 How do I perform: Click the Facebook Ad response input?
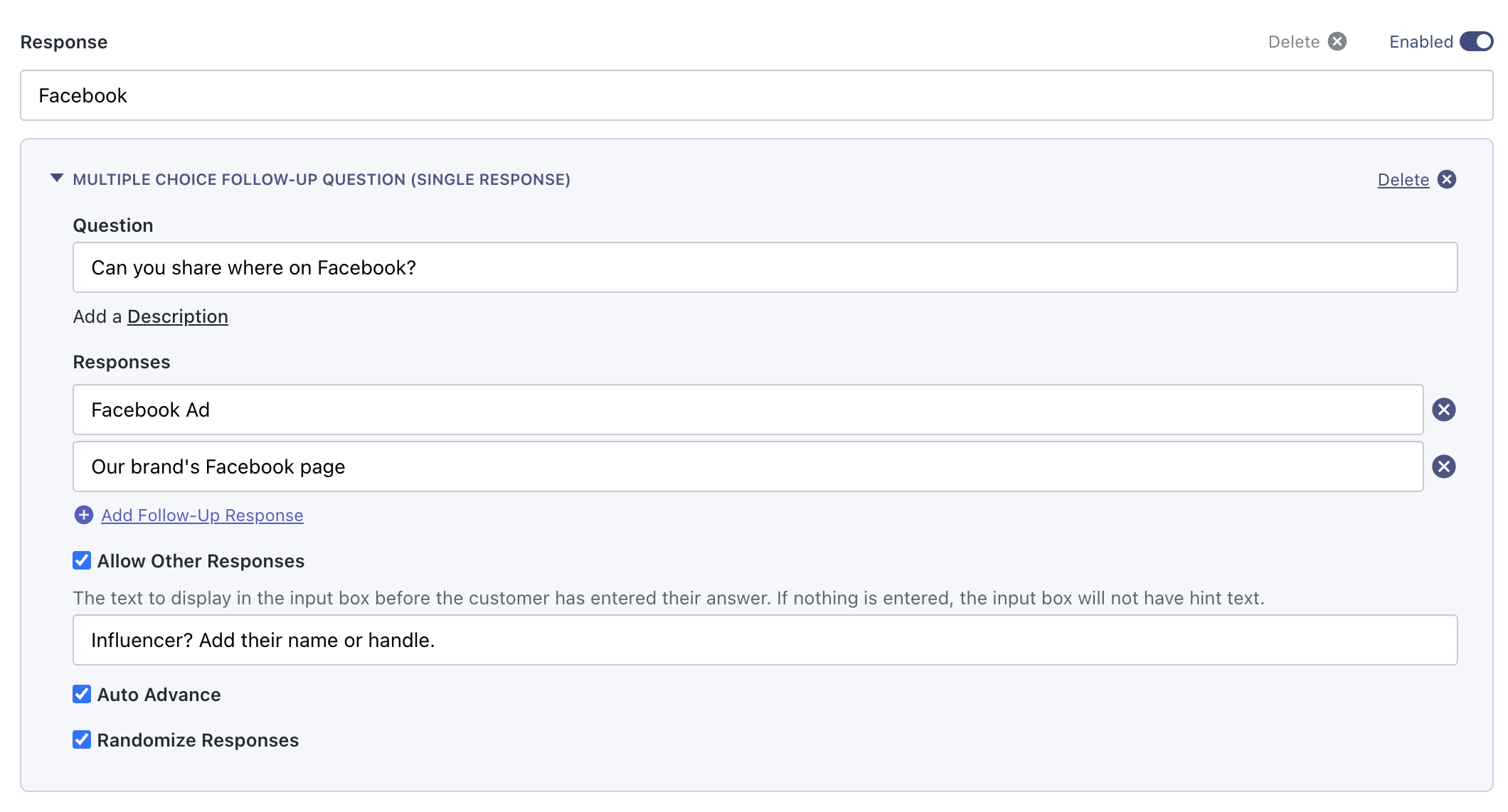tap(747, 410)
